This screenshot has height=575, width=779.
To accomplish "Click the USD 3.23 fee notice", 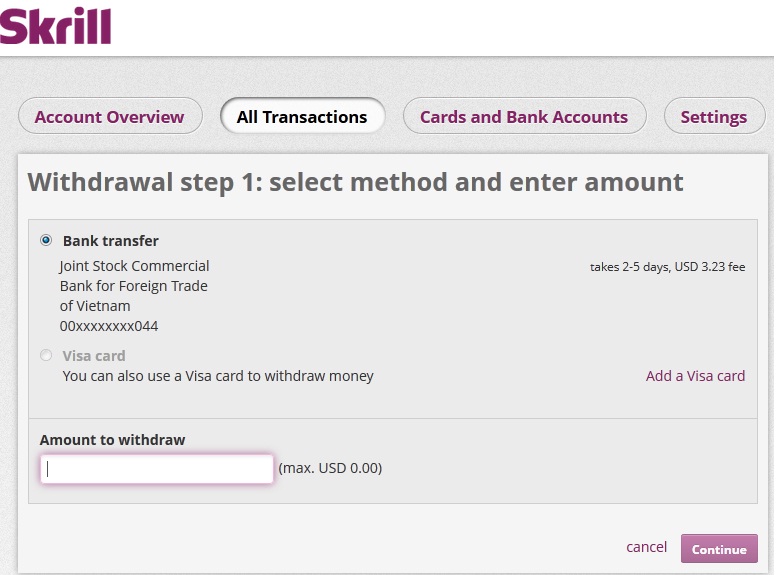I will (667, 267).
